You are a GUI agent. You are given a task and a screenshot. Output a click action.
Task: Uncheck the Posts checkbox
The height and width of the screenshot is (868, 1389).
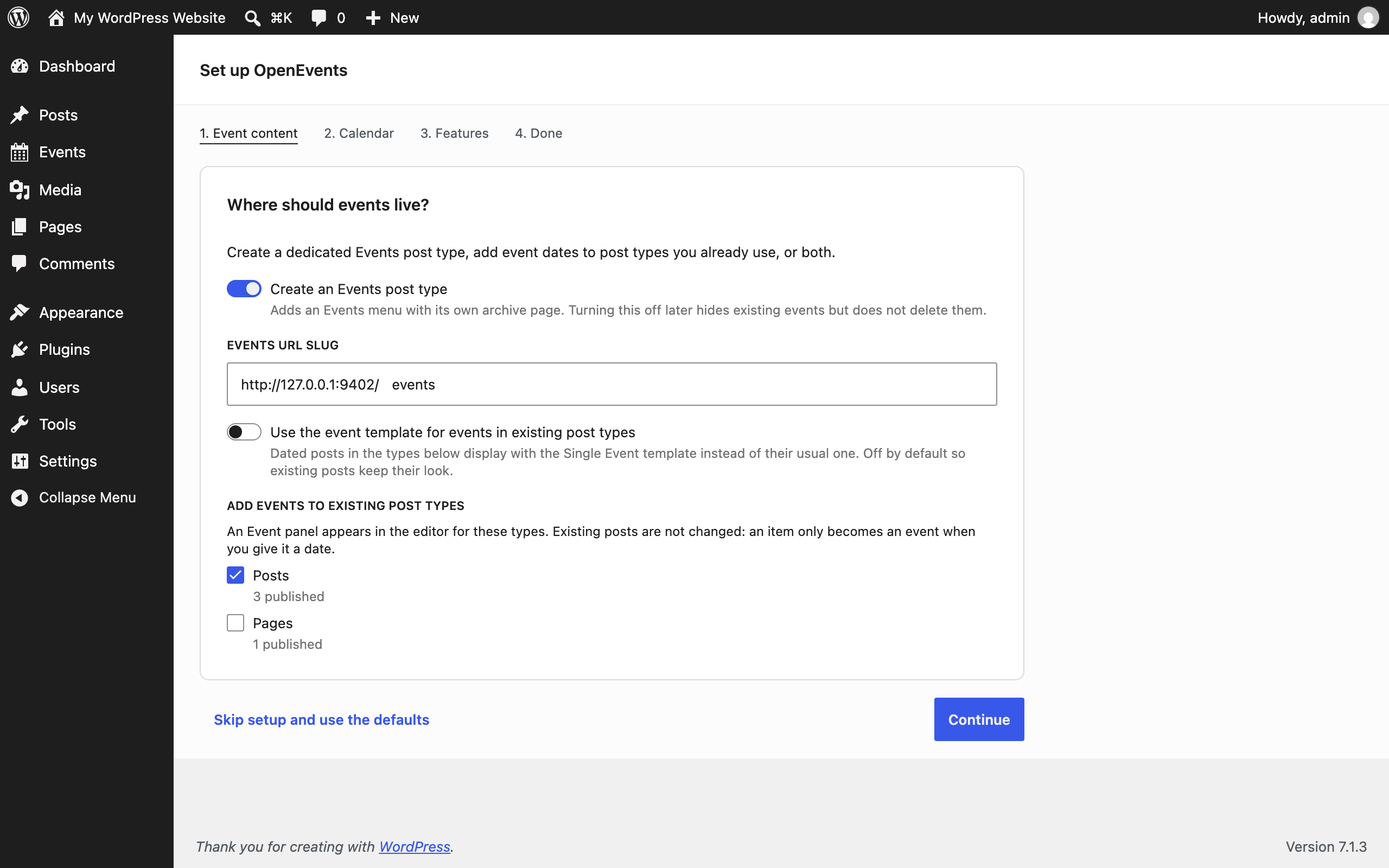click(235, 575)
